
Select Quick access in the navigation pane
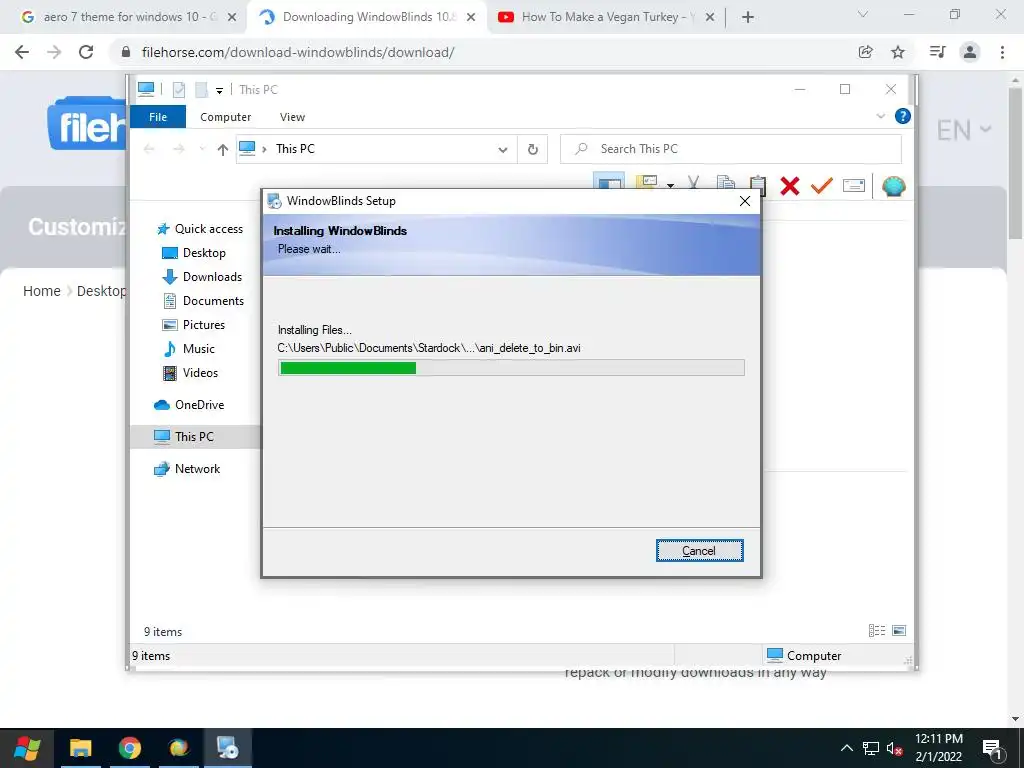coord(200,229)
